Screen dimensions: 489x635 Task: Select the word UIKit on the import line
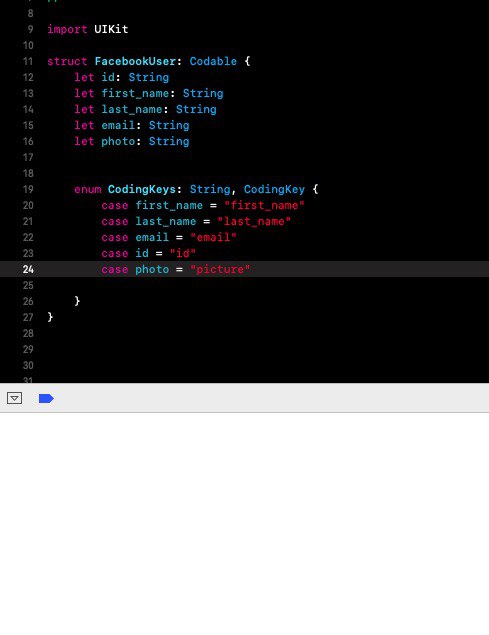pos(111,29)
